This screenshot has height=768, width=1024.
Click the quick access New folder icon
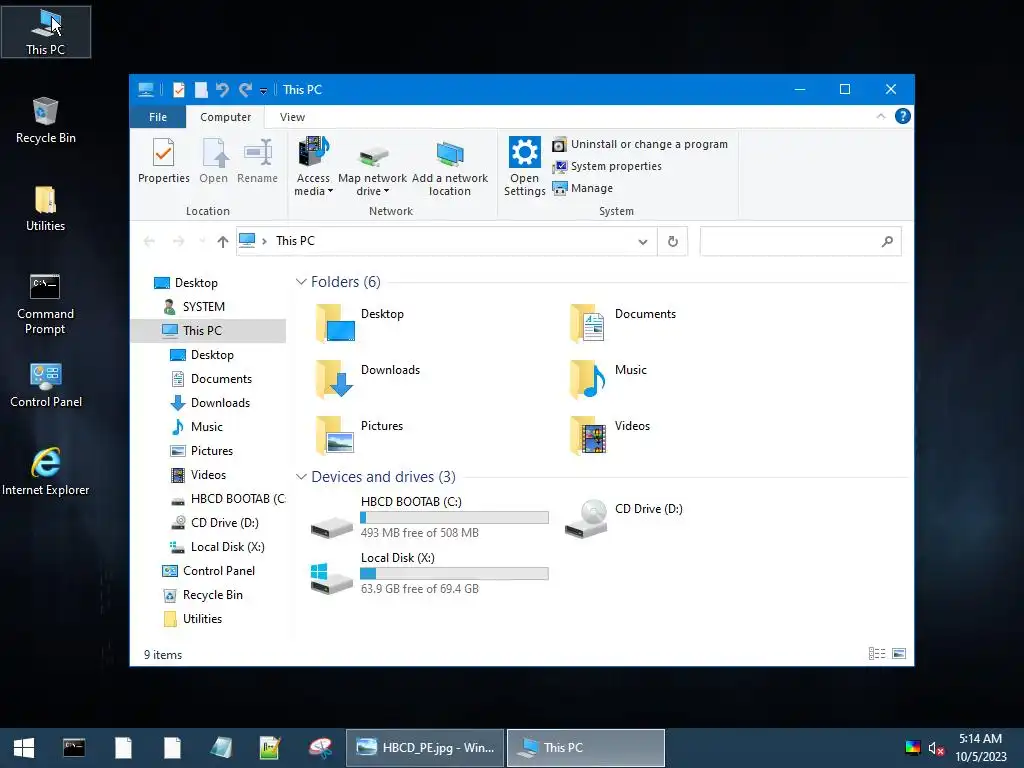click(x=201, y=89)
